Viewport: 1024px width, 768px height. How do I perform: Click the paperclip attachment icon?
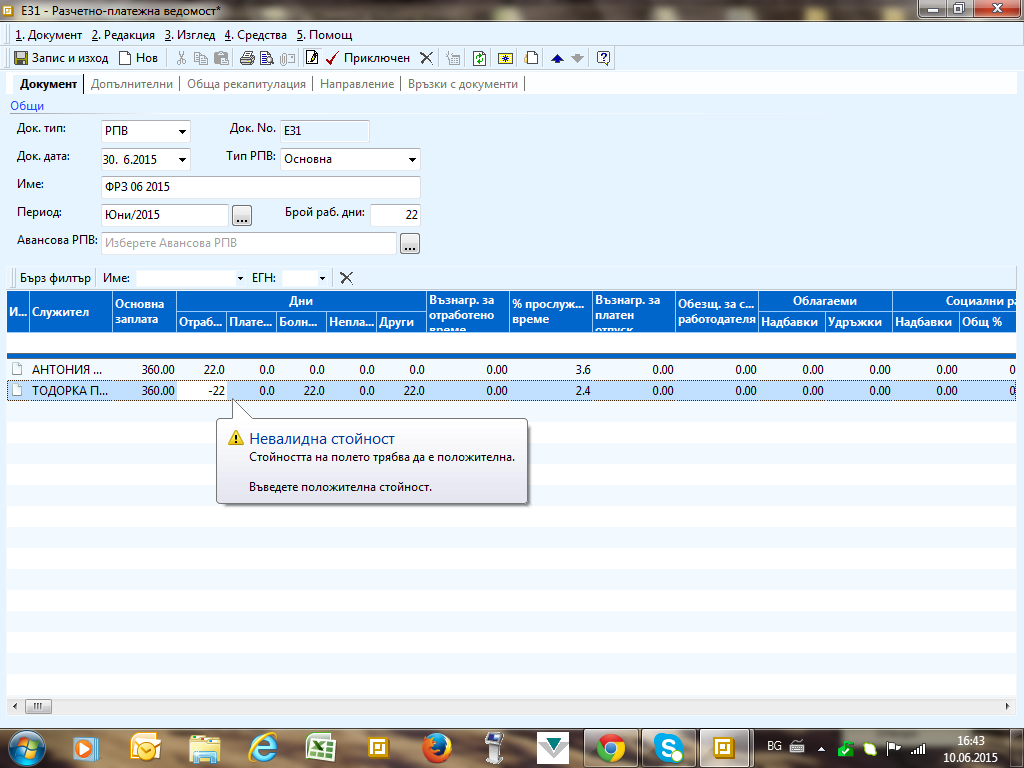tap(287, 58)
